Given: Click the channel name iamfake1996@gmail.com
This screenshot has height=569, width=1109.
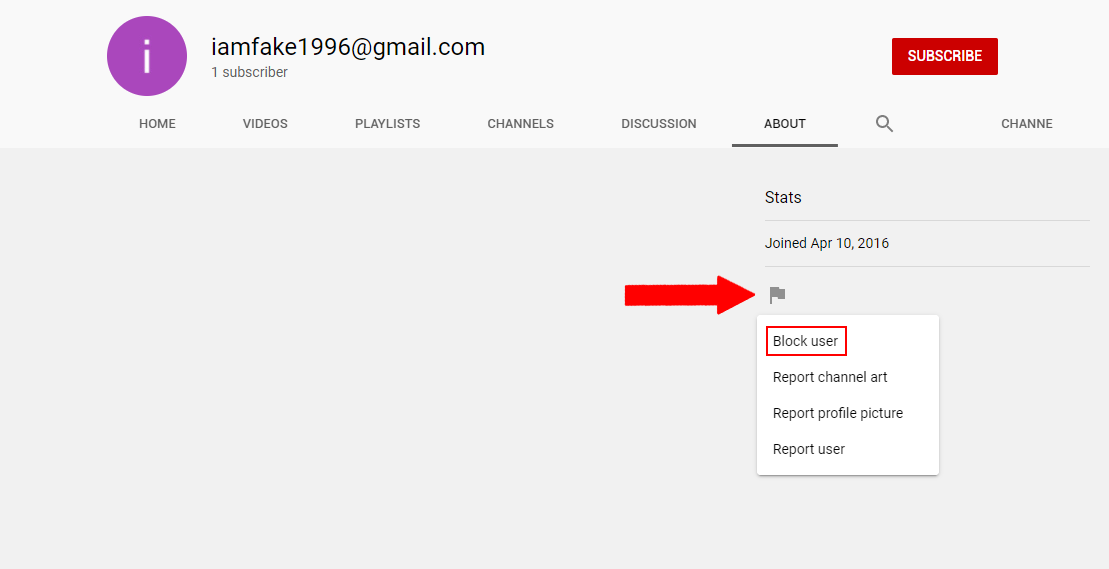Looking at the screenshot, I should 348,47.
